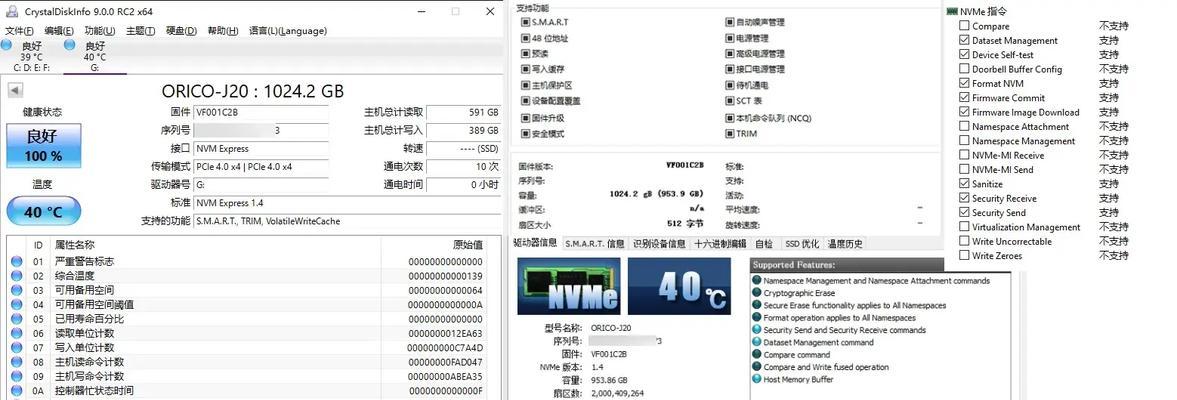Image resolution: width=1177 pixels, height=400 pixels.
Task: Switch to the 识别设备信息 tab
Action: coord(659,243)
